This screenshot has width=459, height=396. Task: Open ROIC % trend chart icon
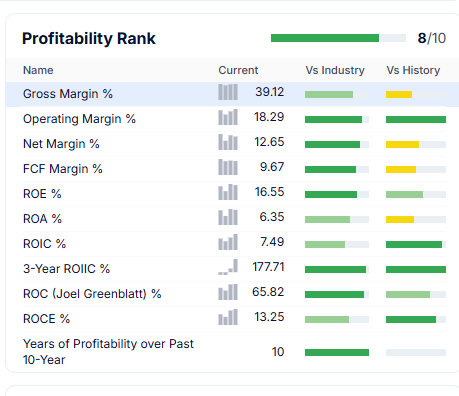pyautogui.click(x=228, y=242)
